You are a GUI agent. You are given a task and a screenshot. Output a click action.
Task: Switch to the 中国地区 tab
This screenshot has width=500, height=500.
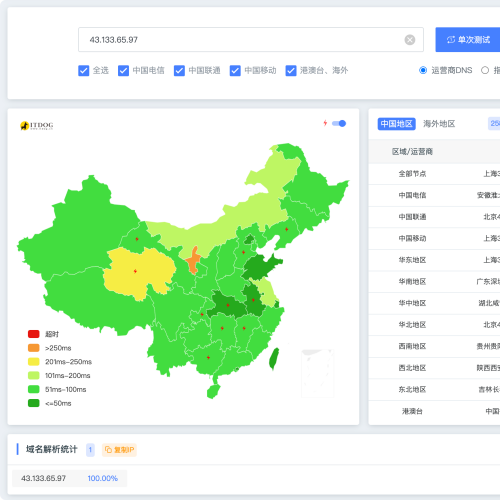tap(397, 124)
